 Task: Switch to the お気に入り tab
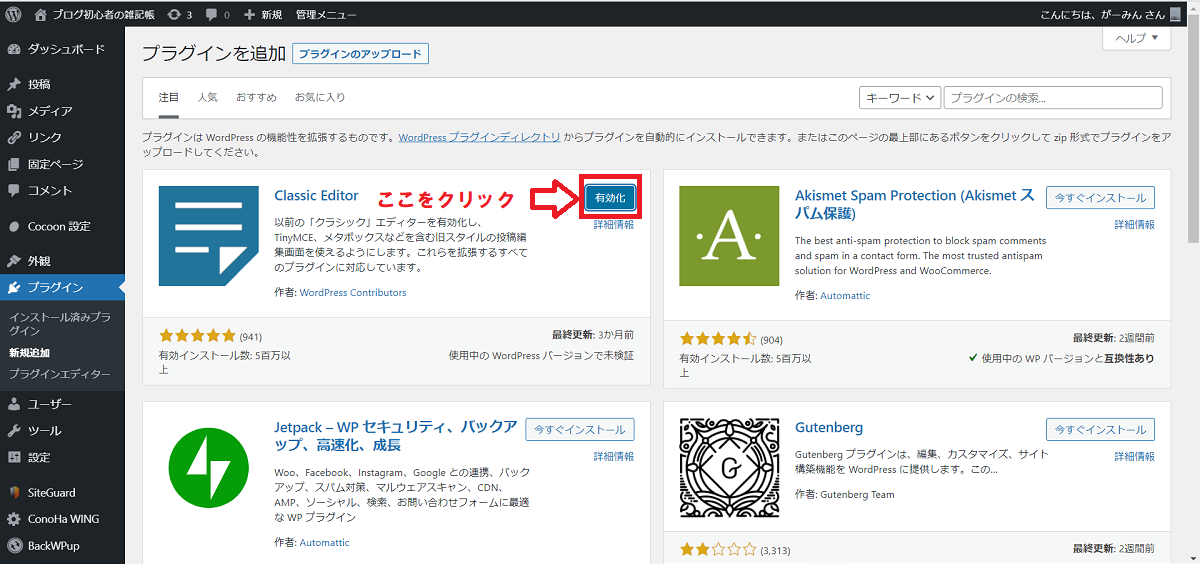(x=320, y=97)
